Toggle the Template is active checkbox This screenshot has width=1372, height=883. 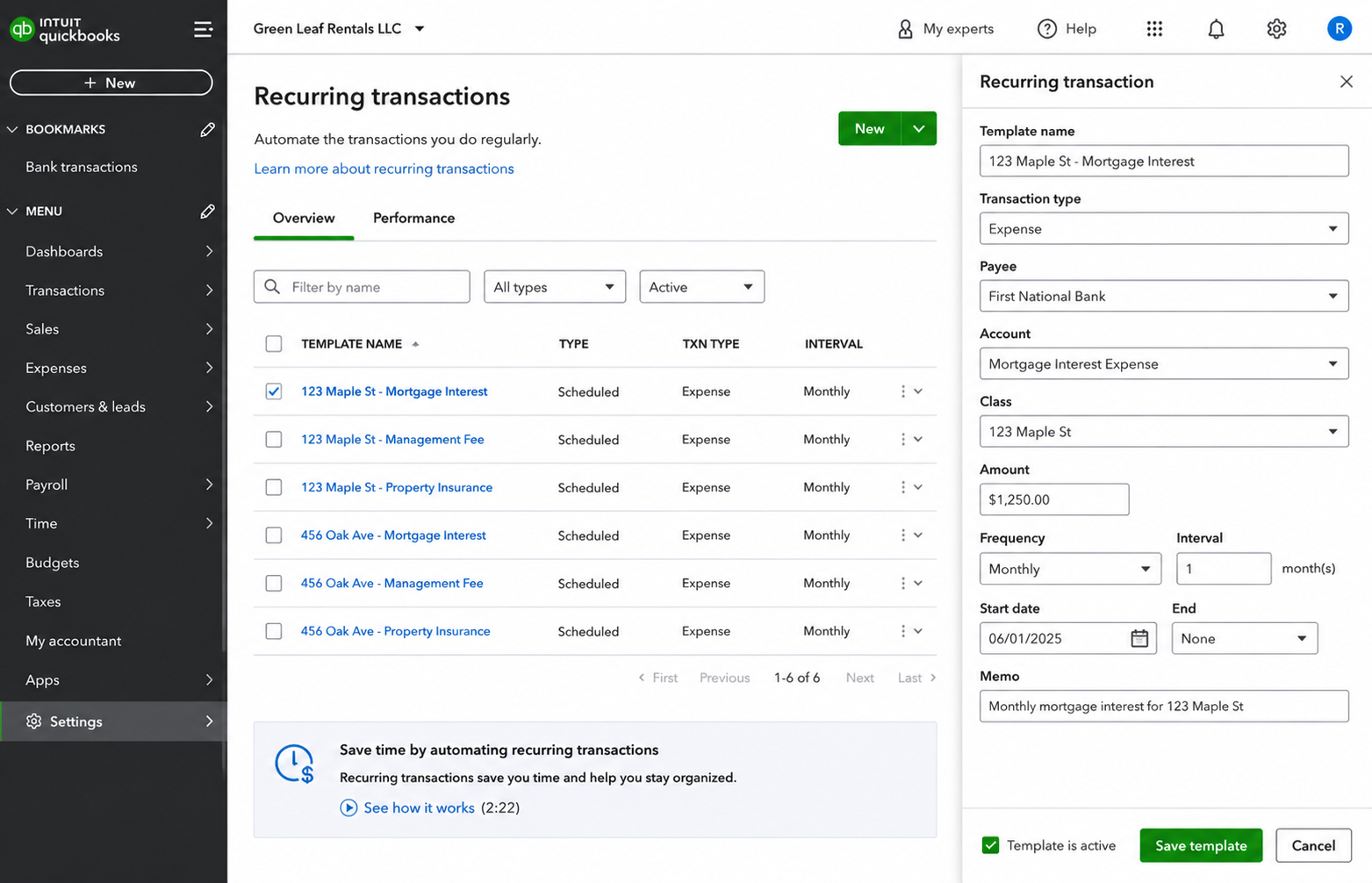pos(990,845)
